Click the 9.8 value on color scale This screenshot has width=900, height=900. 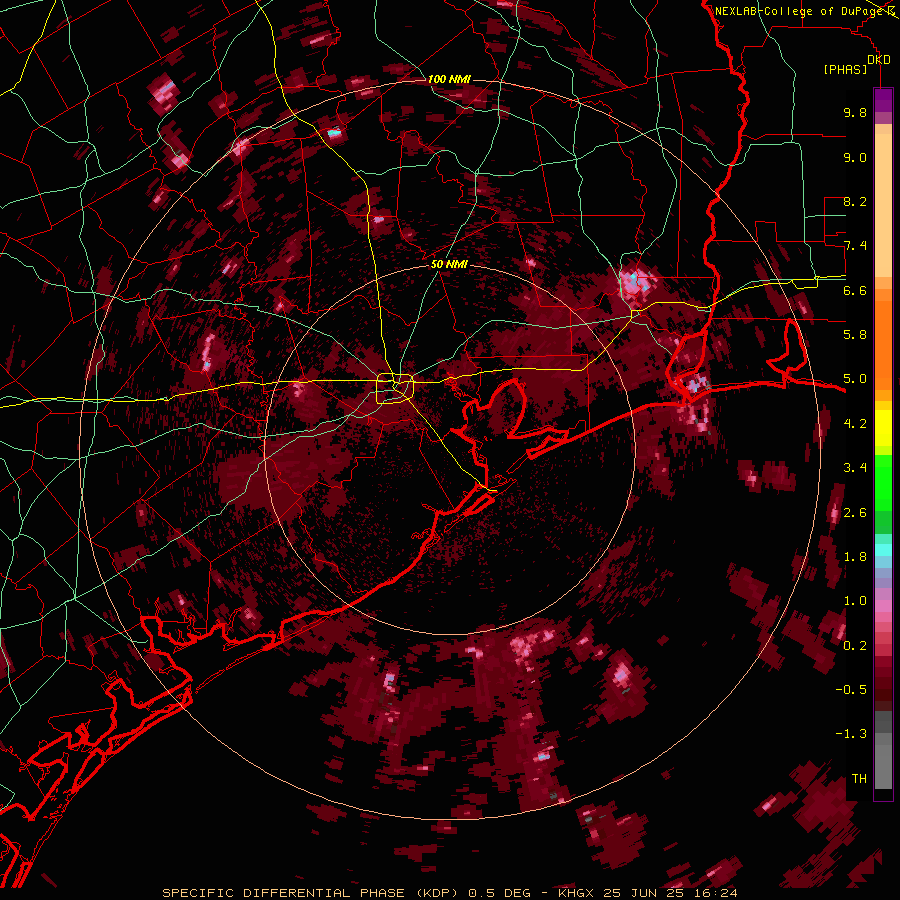855,112
